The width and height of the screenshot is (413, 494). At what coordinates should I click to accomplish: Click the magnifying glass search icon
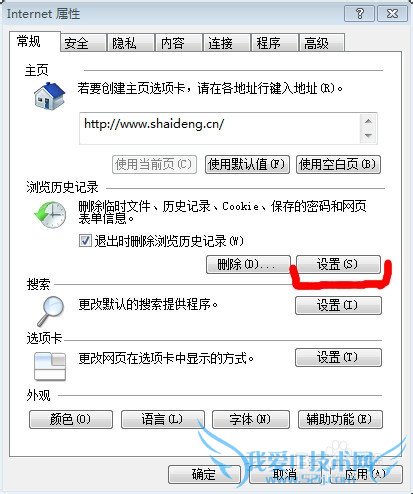pyautogui.click(x=50, y=311)
